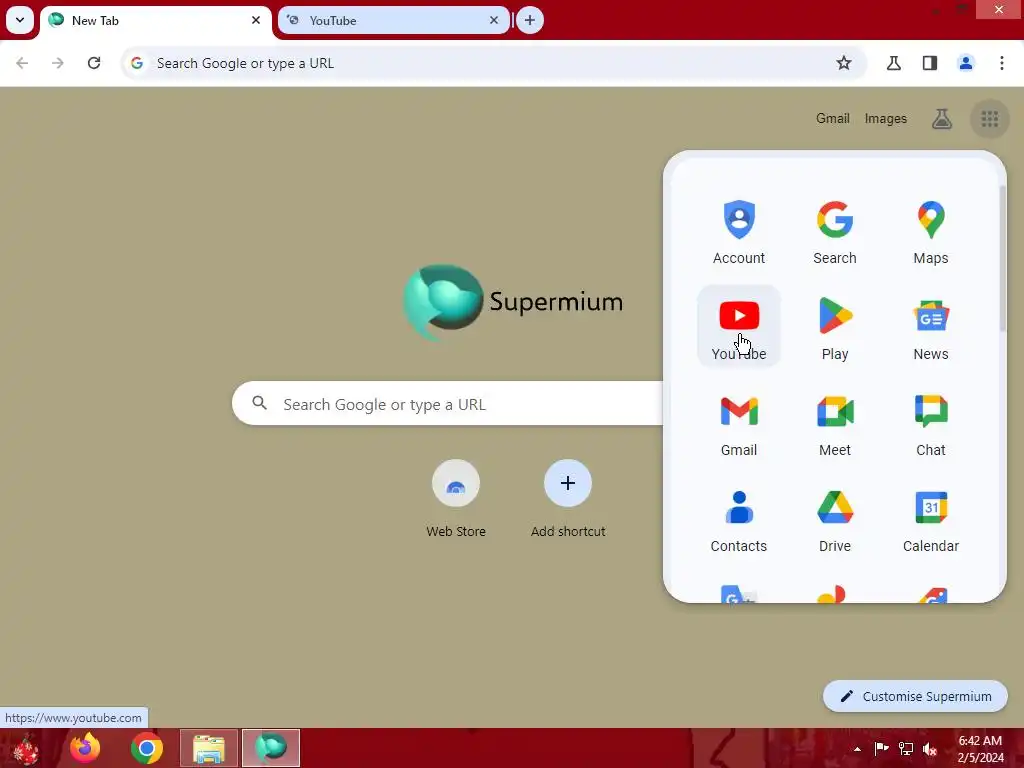
Task: Click the Add shortcut button
Action: [568, 500]
